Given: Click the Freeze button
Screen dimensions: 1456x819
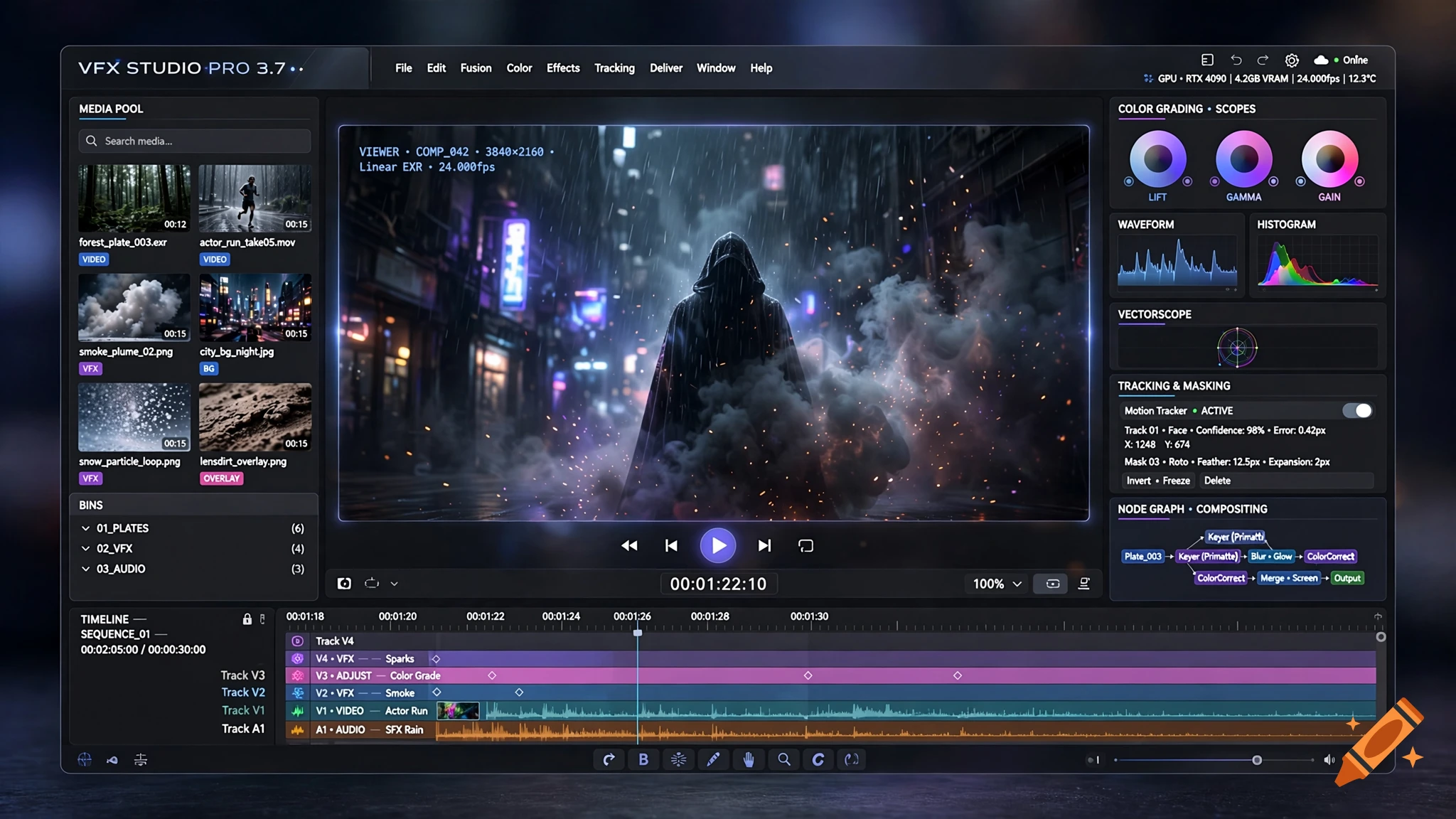Looking at the screenshot, I should (x=1176, y=481).
